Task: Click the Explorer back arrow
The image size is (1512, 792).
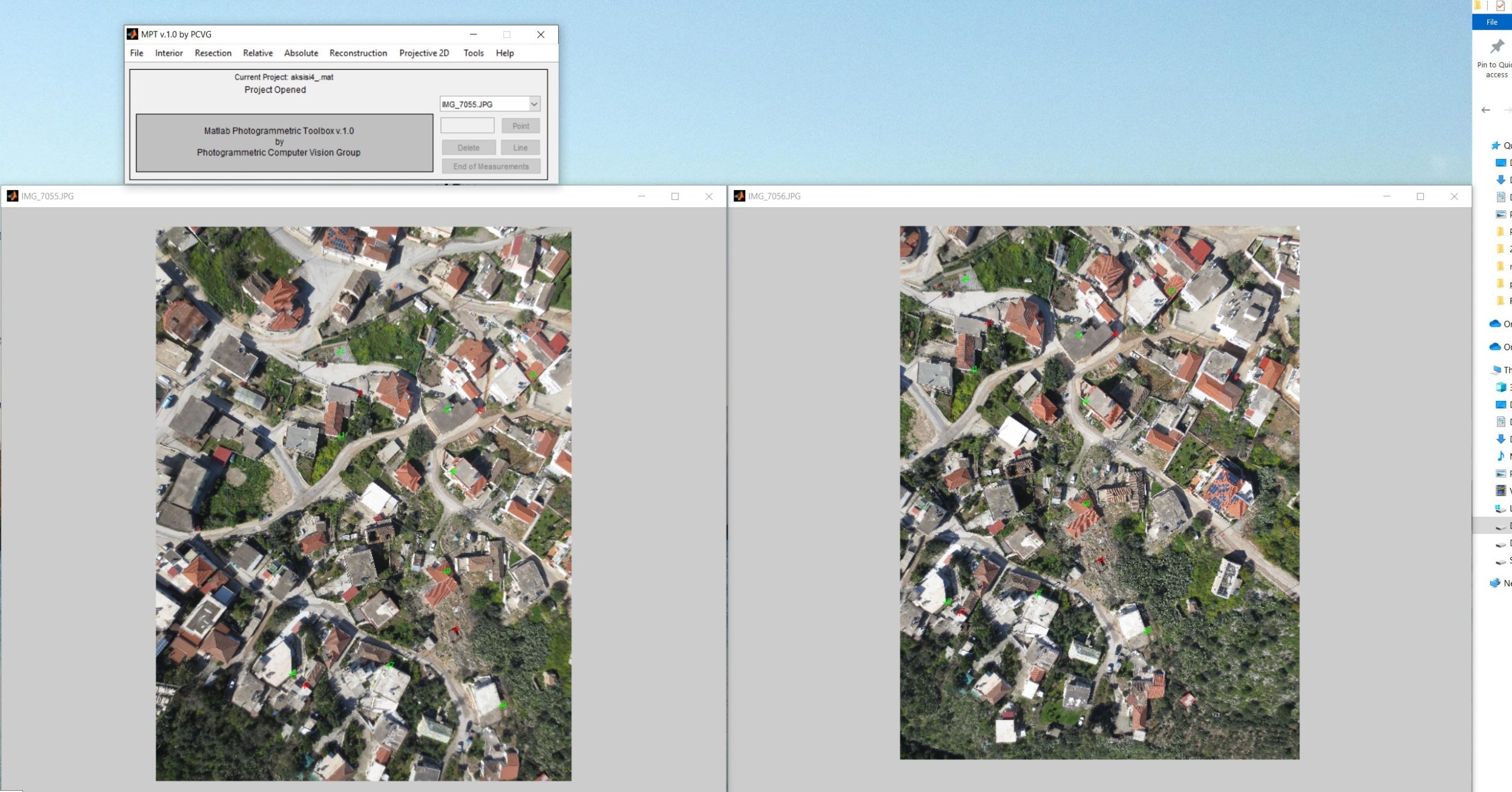Action: pos(1485,110)
